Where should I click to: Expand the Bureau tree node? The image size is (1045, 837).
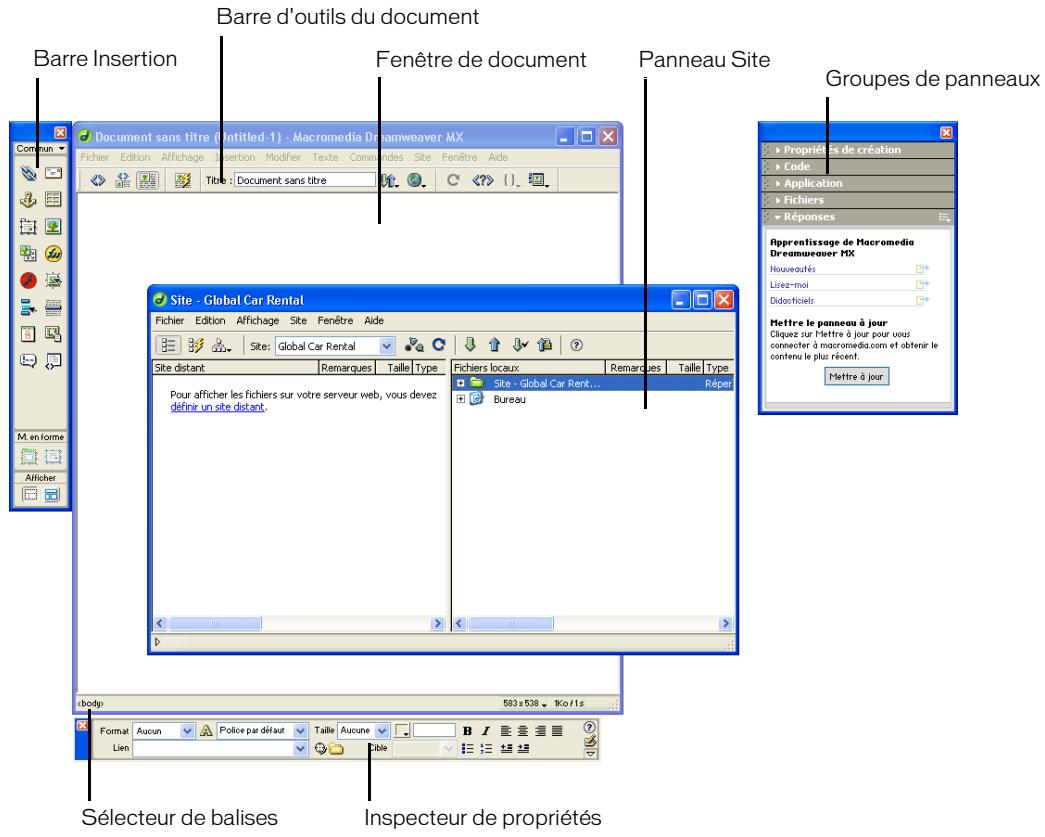click(461, 399)
